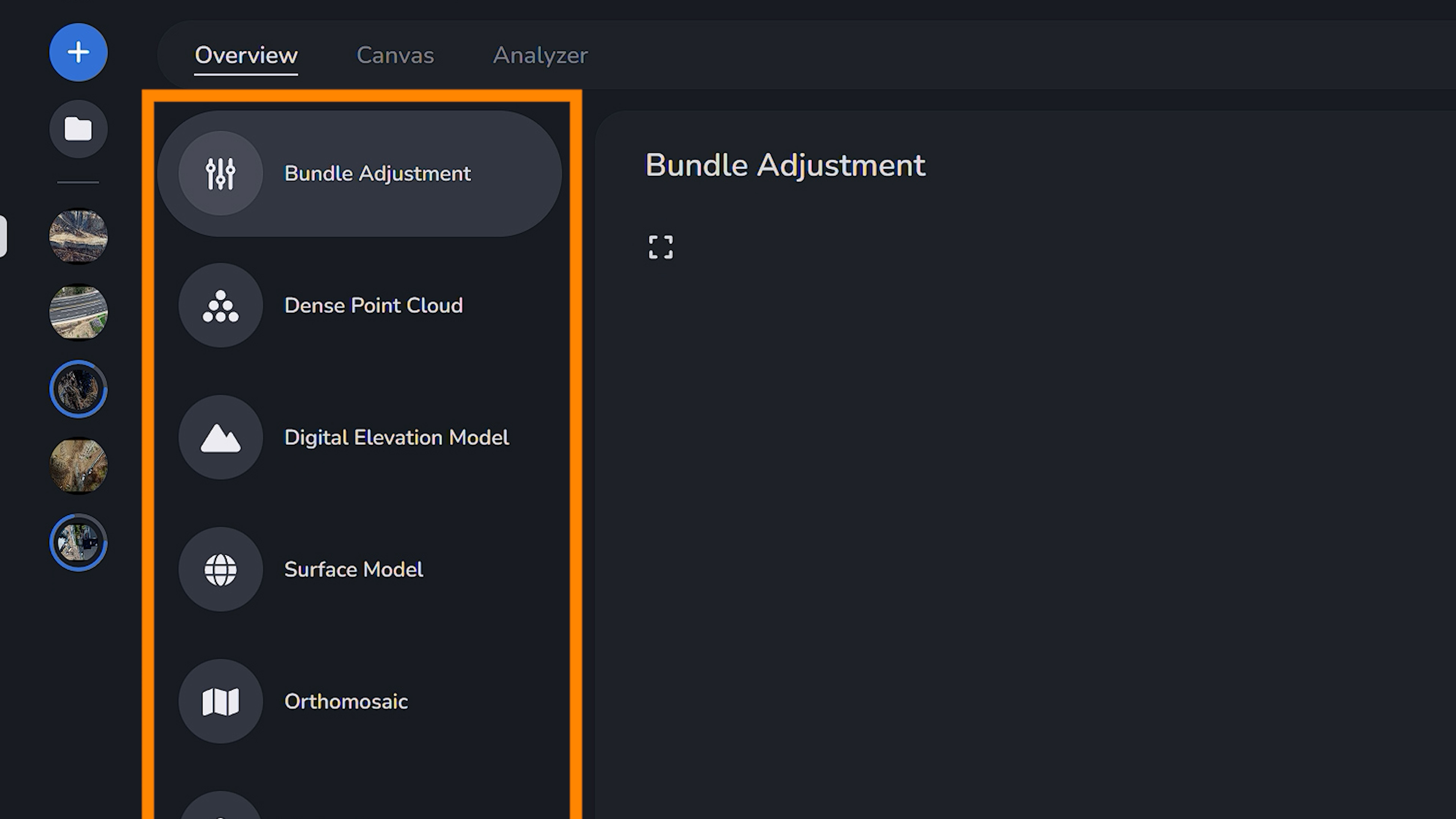
Task: Open the Analyzer tab
Action: [540, 55]
